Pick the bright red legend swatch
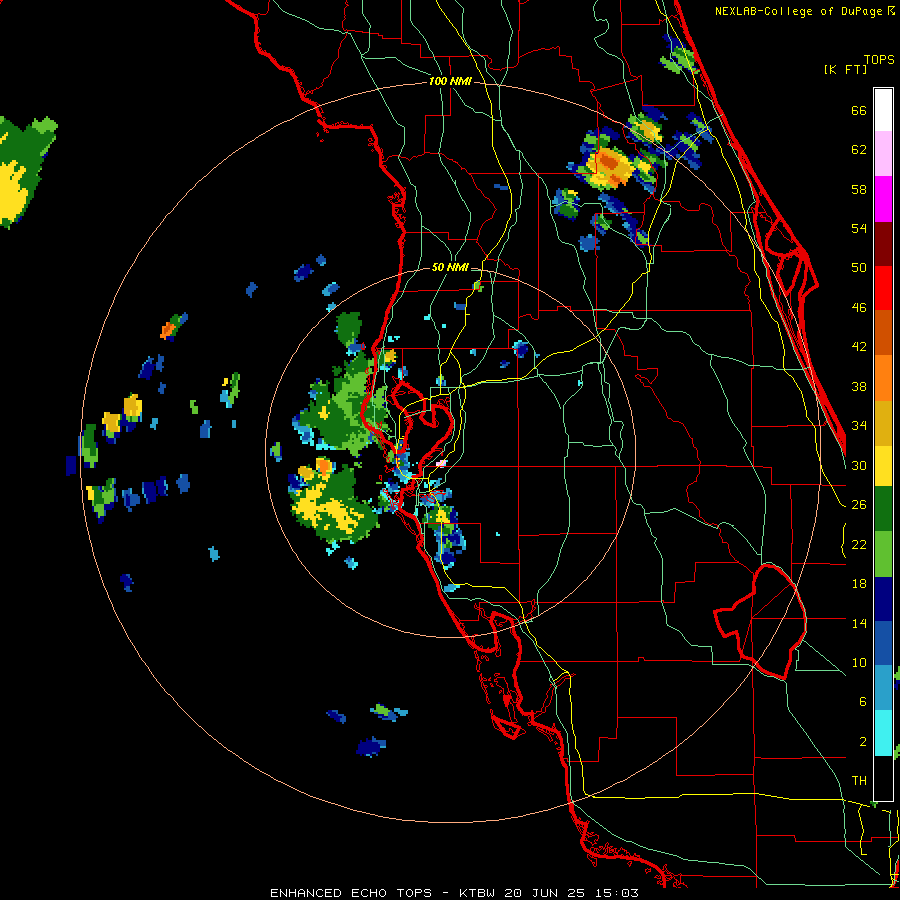Viewport: 900px width, 900px height. coord(883,288)
